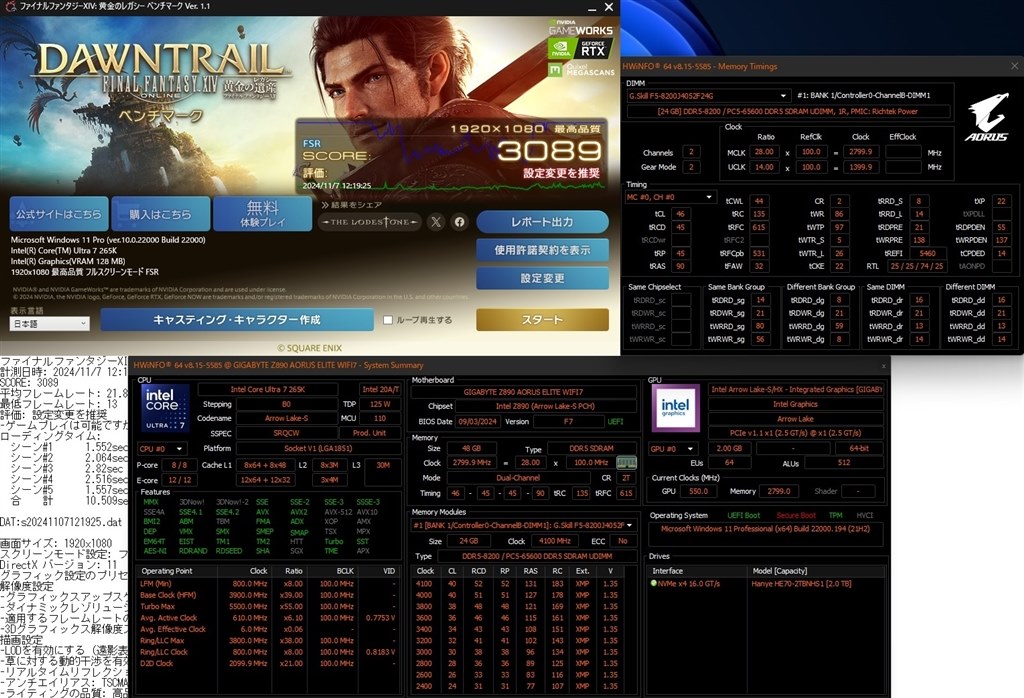The image size is (1024, 698).
Task: Click the 無料体験プレイ free trial button
Action: point(263,214)
